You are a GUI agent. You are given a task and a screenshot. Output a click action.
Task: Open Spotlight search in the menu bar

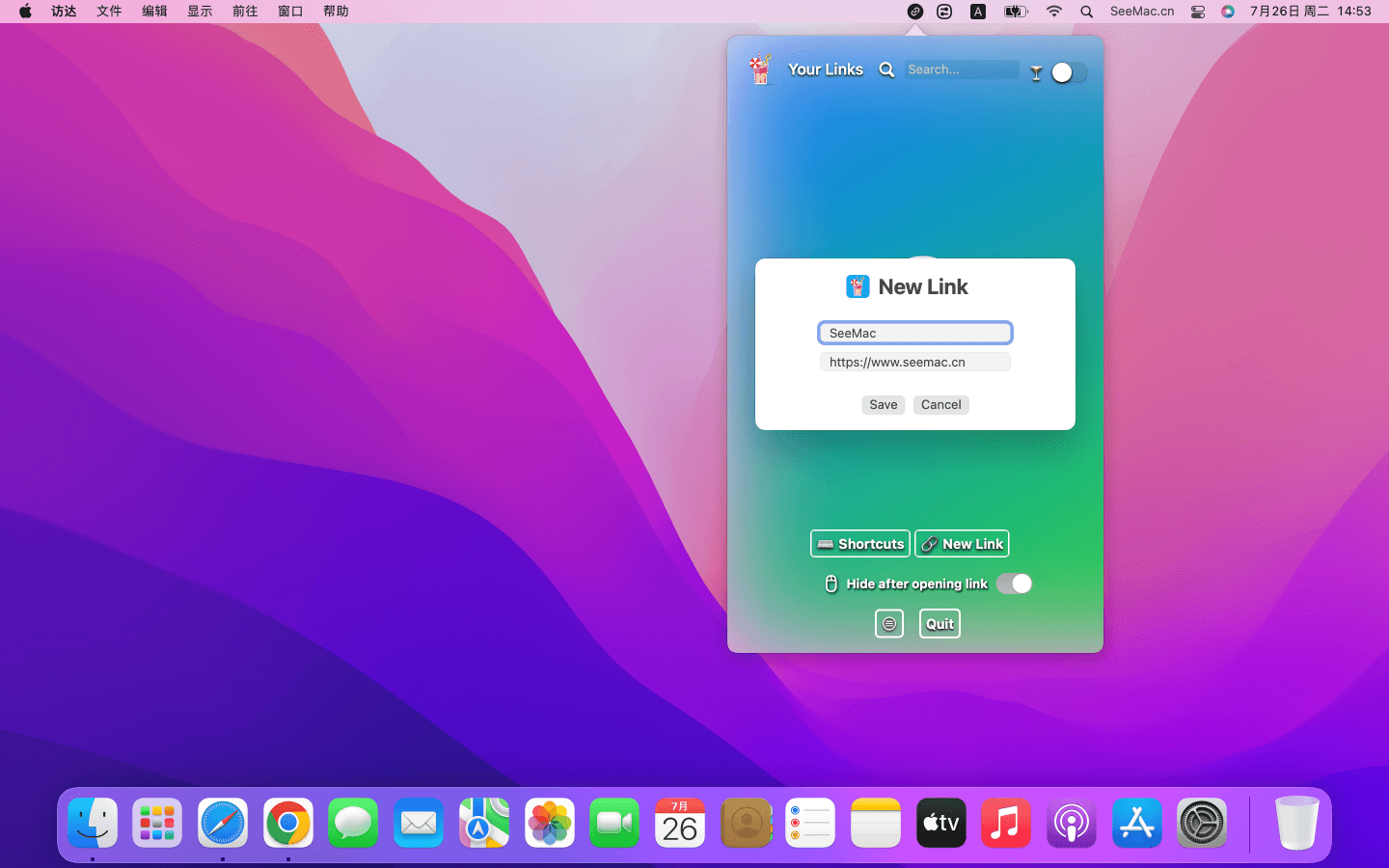point(1086,12)
